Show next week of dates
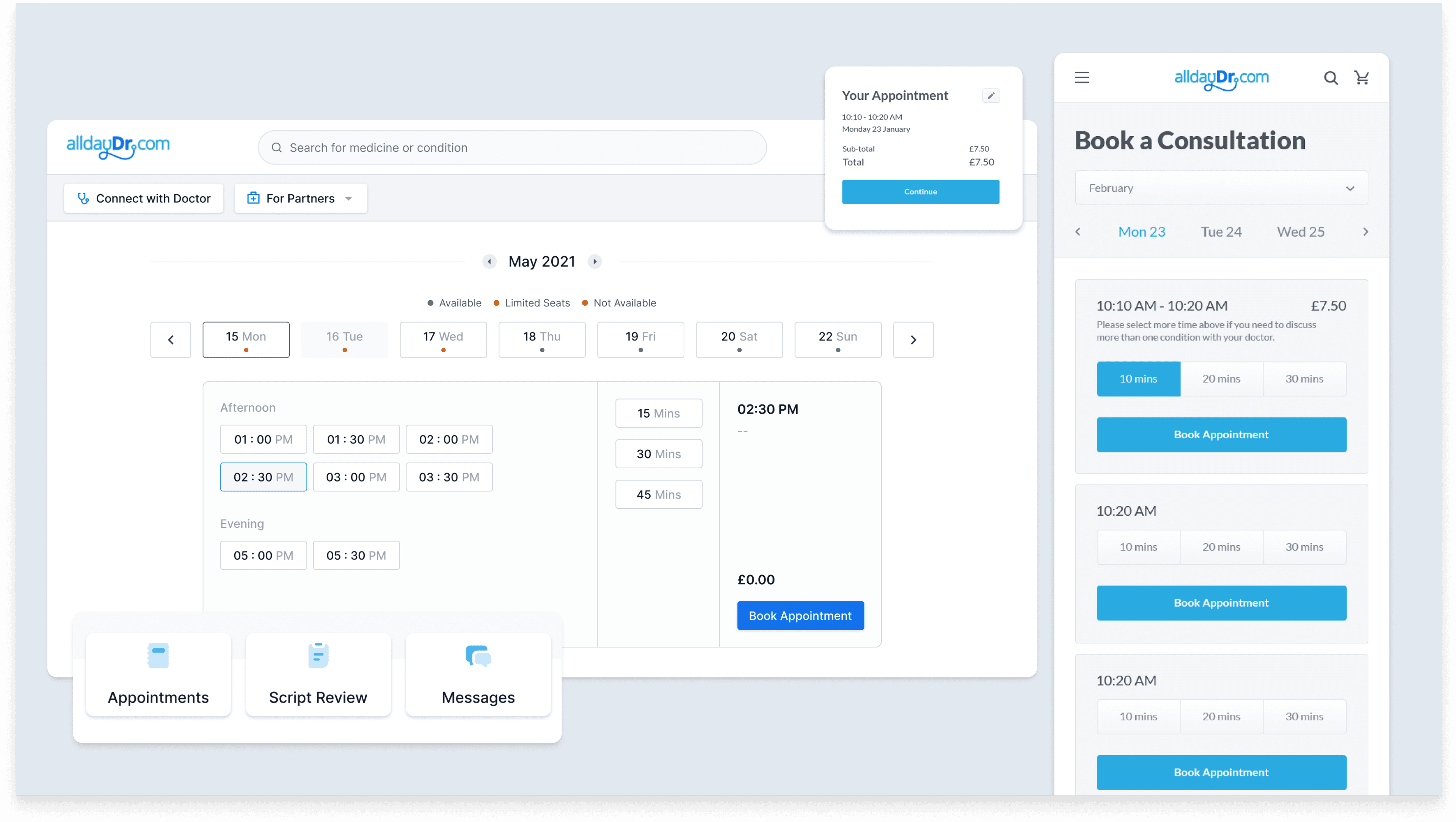The image size is (1456, 822). pos(913,340)
